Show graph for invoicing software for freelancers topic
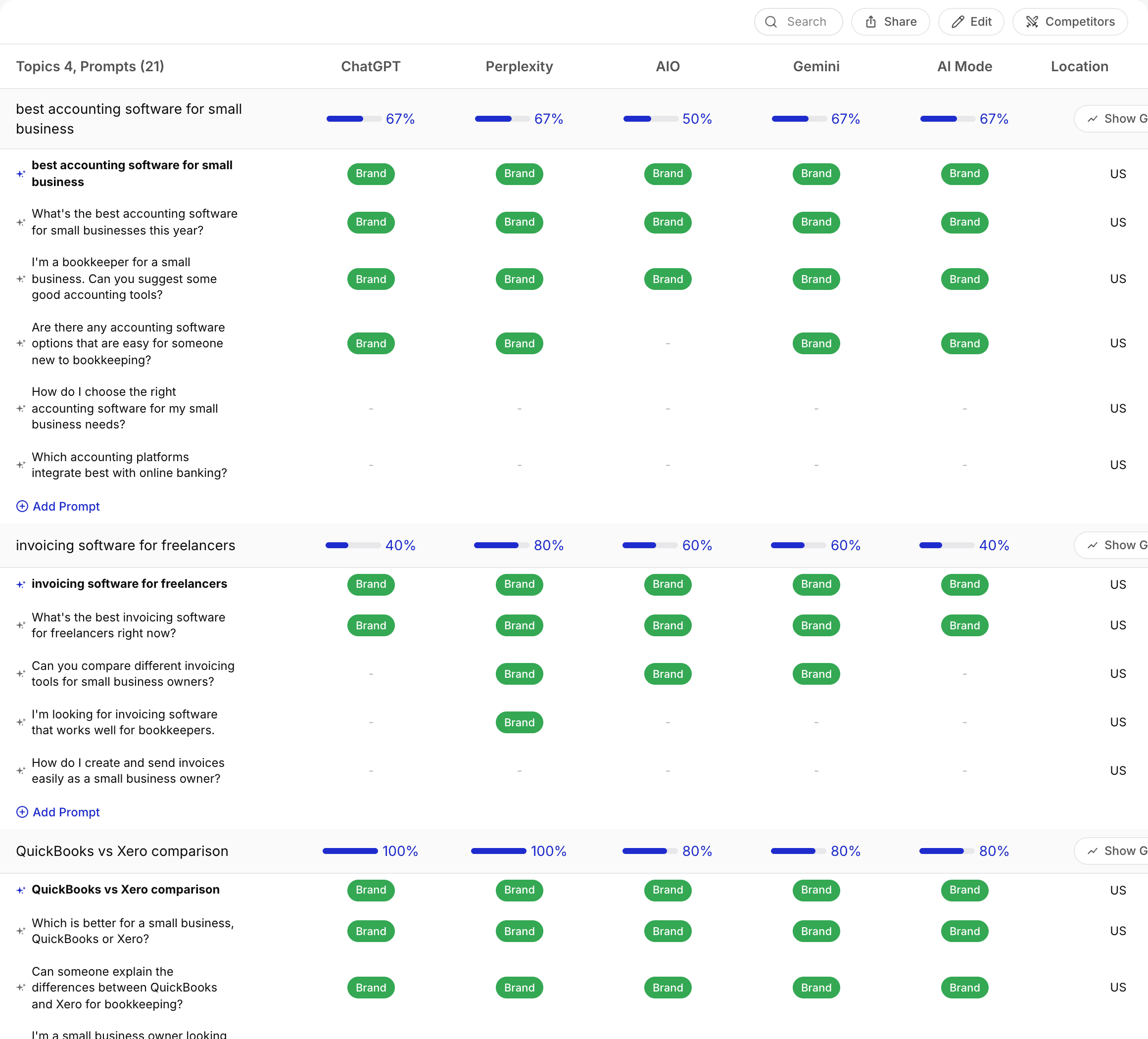The width and height of the screenshot is (1148, 1039). click(1111, 545)
